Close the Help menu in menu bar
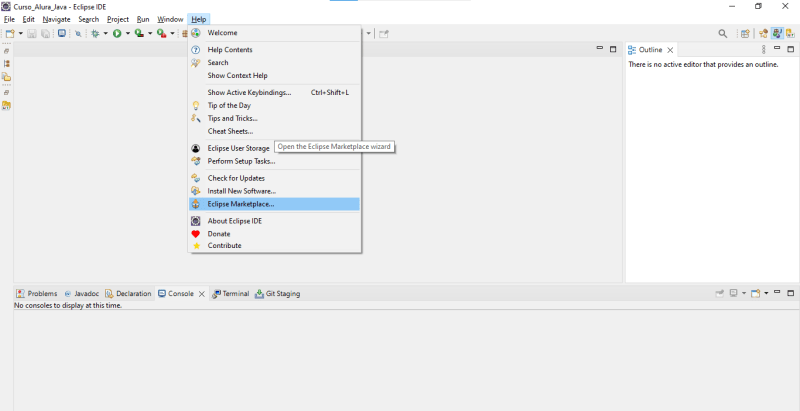The width and height of the screenshot is (800, 411). tap(199, 19)
